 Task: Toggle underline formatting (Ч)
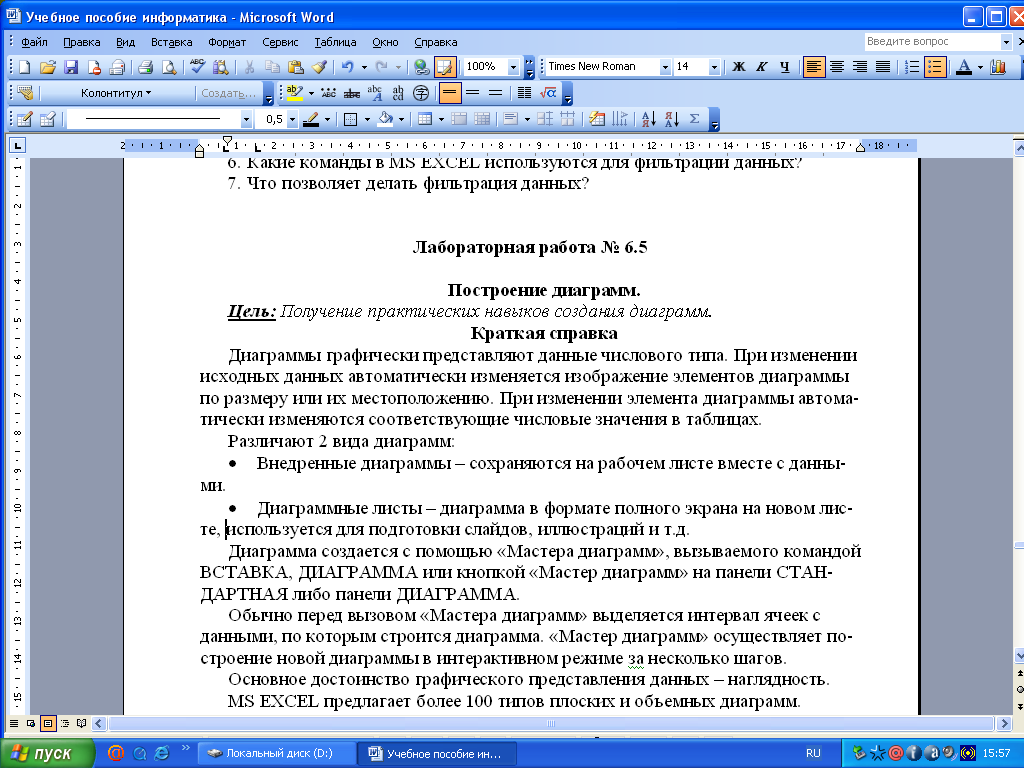[784, 67]
